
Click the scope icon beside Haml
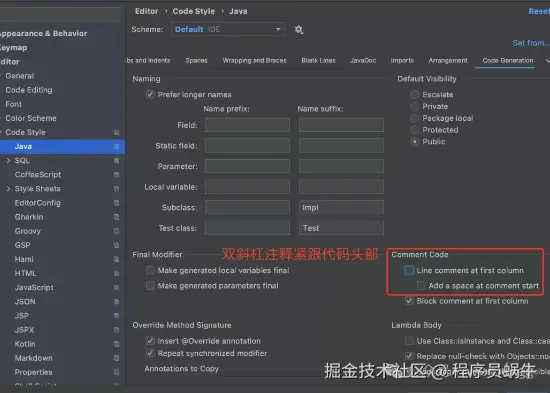(116, 259)
